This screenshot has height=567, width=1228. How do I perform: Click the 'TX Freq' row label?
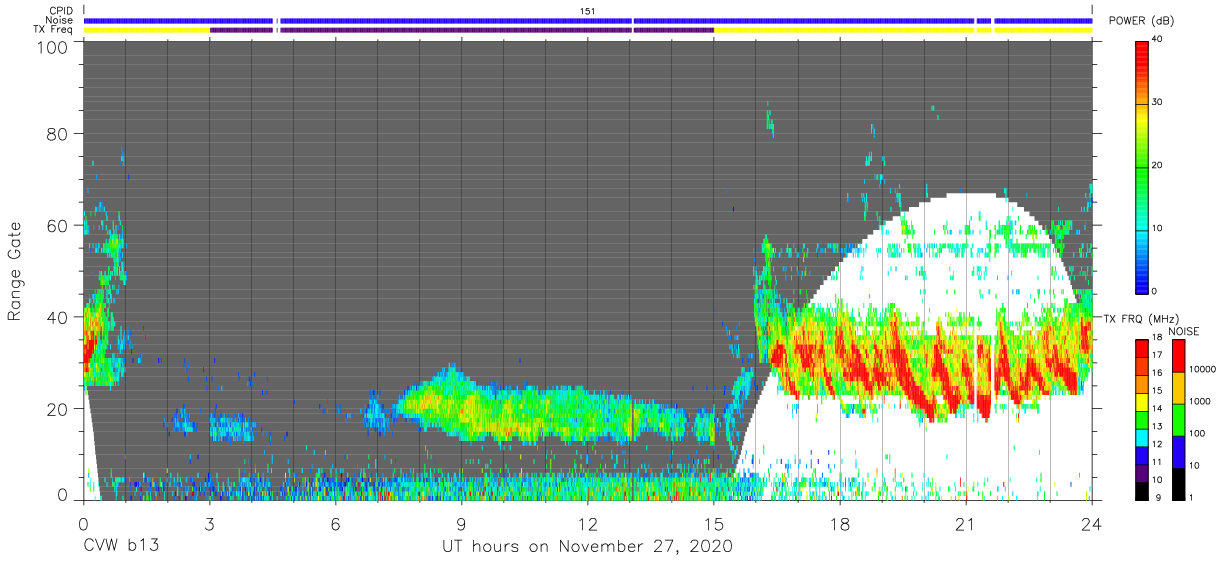(x=54, y=30)
